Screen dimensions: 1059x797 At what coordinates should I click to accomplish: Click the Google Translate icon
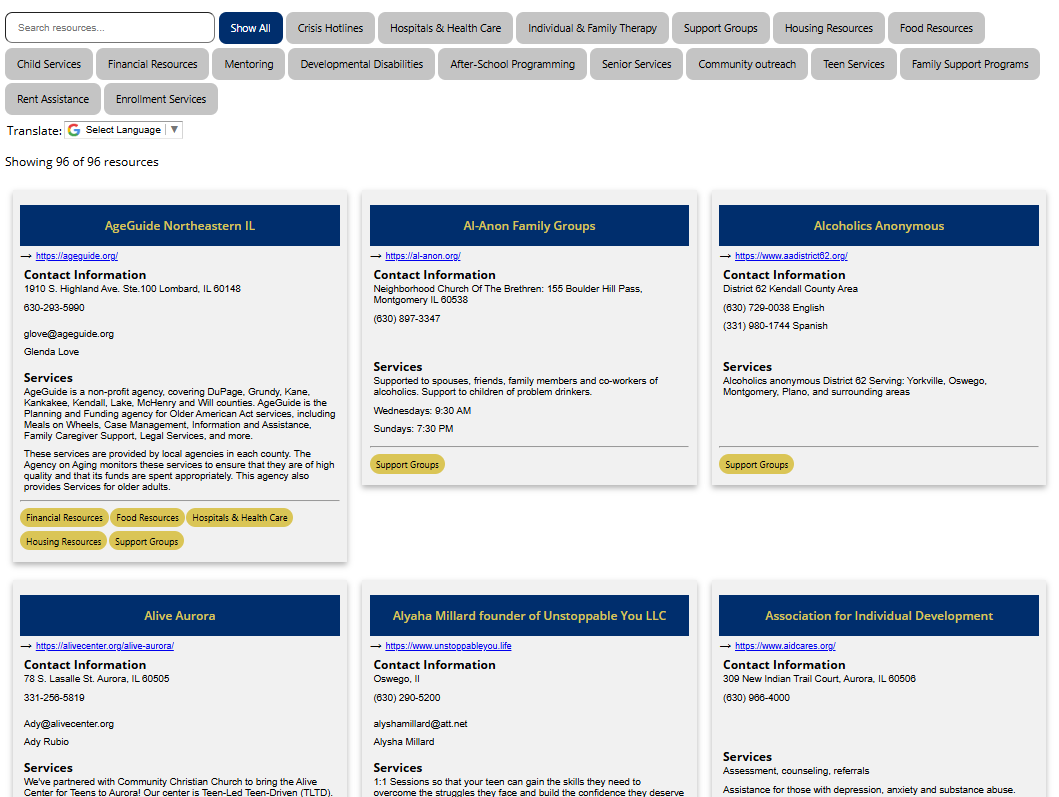click(72, 129)
